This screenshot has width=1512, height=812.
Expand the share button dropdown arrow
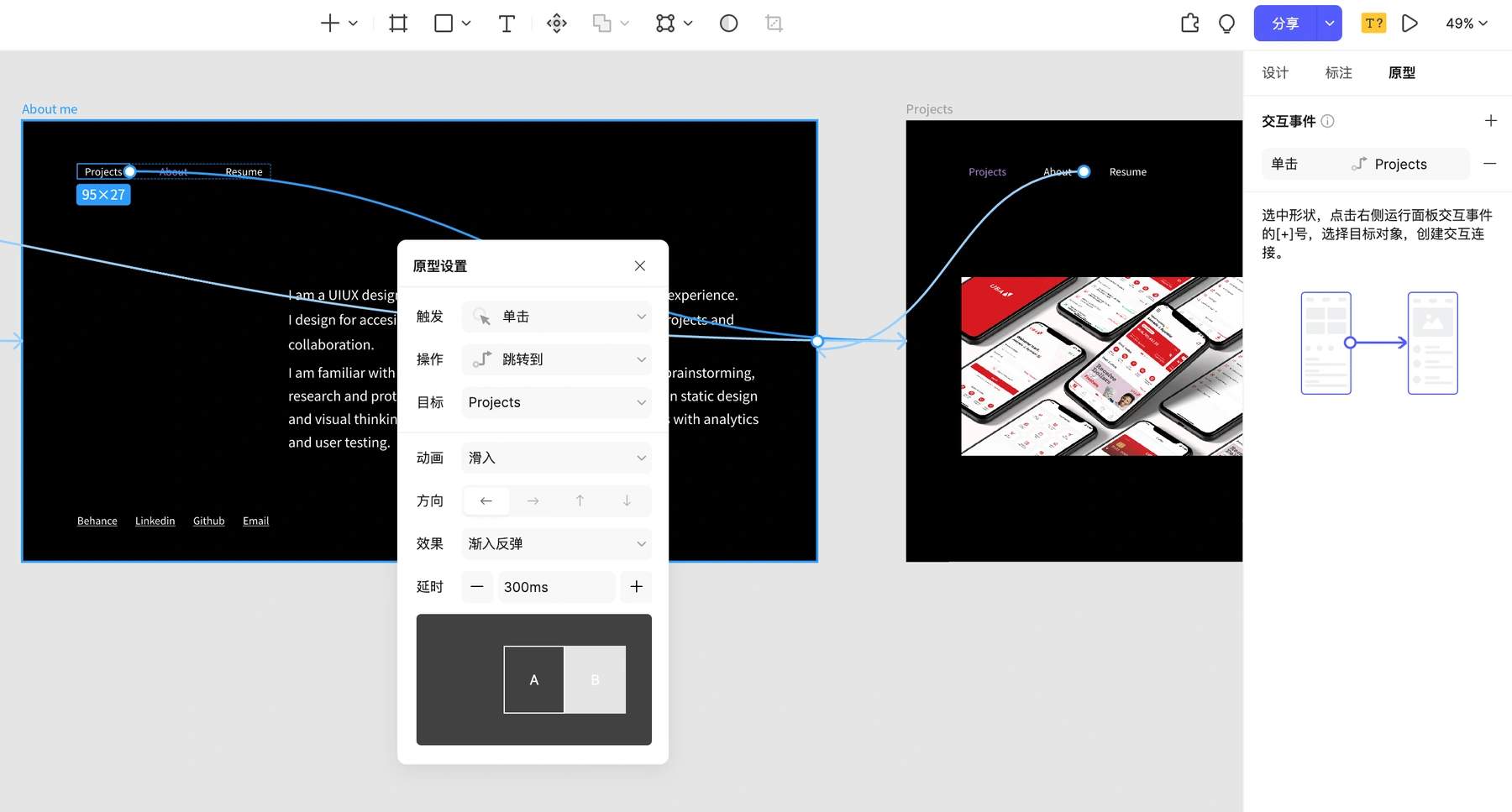(1330, 24)
